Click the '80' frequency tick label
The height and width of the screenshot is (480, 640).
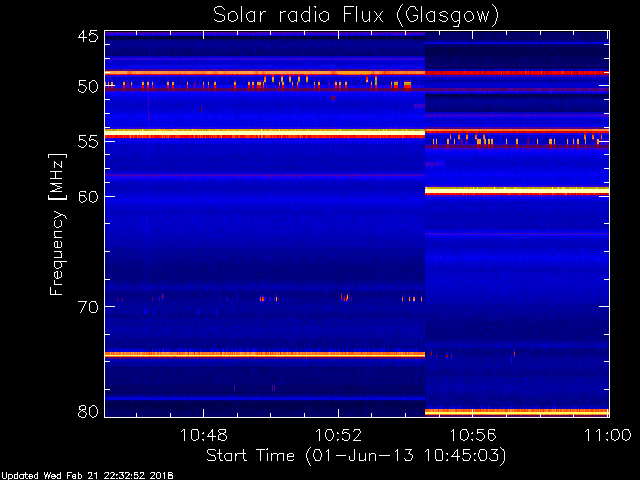click(x=88, y=411)
